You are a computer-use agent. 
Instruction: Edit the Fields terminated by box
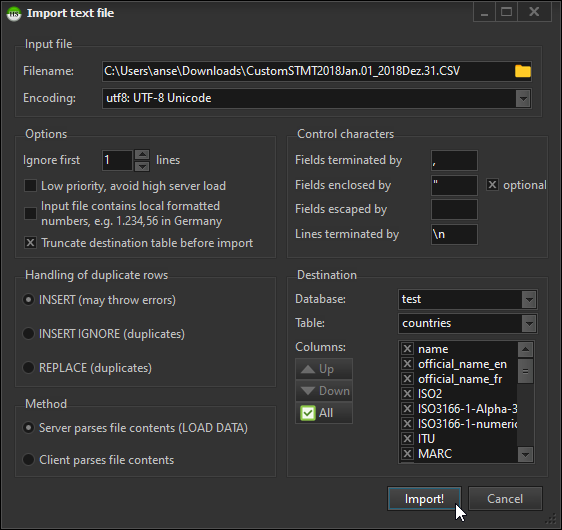click(454, 161)
